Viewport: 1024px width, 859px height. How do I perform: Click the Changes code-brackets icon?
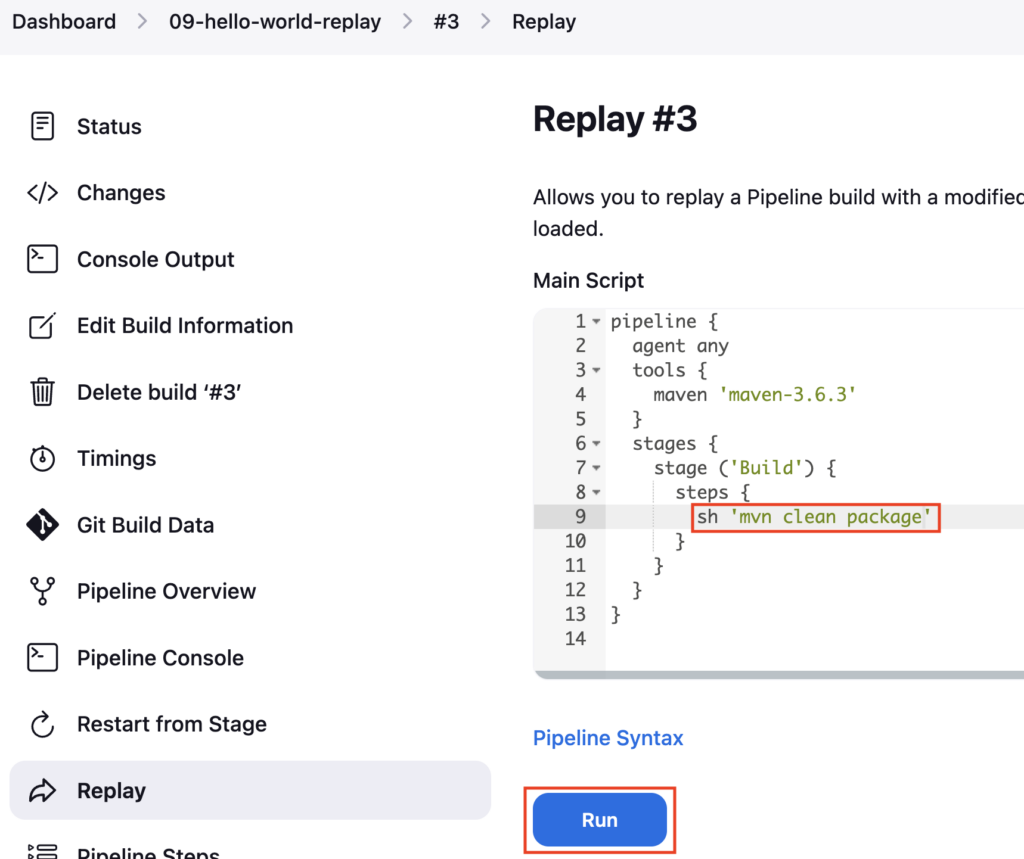click(x=42, y=193)
